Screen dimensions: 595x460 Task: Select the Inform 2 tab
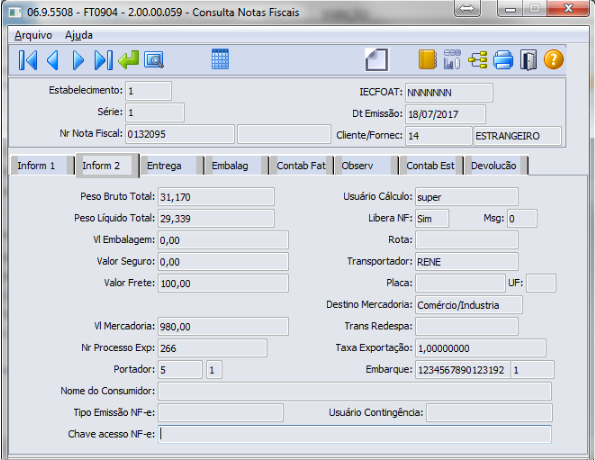coord(107,165)
